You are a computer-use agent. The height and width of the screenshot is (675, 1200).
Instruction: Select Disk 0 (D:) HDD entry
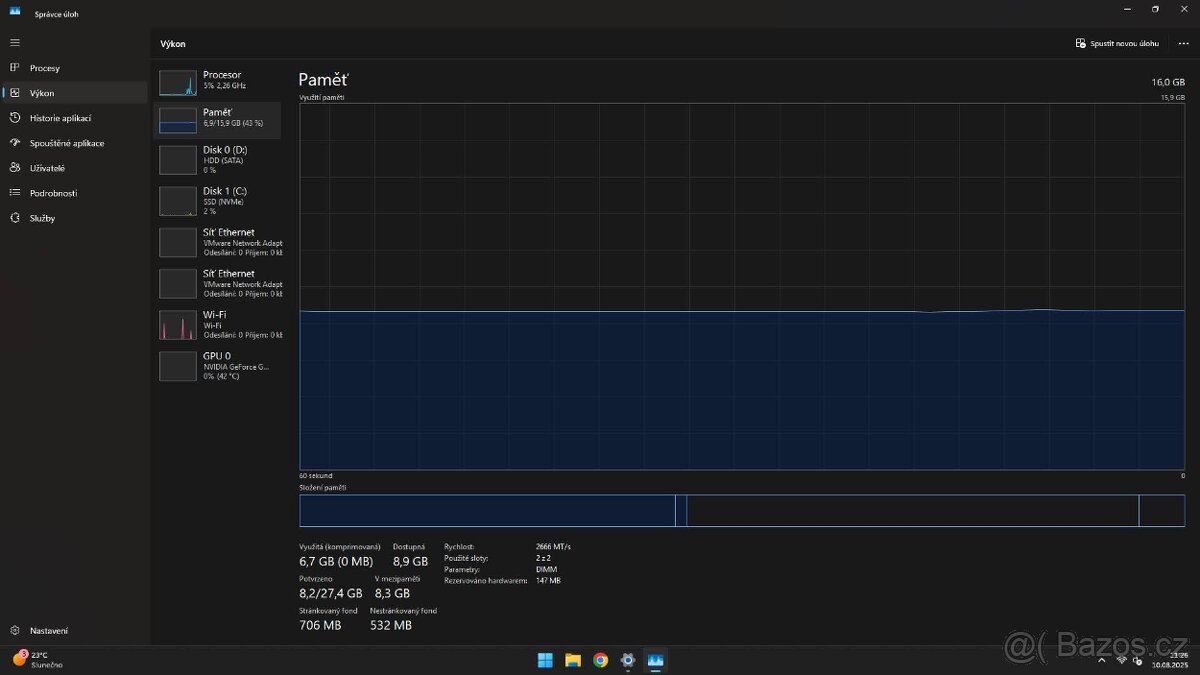tap(218, 160)
